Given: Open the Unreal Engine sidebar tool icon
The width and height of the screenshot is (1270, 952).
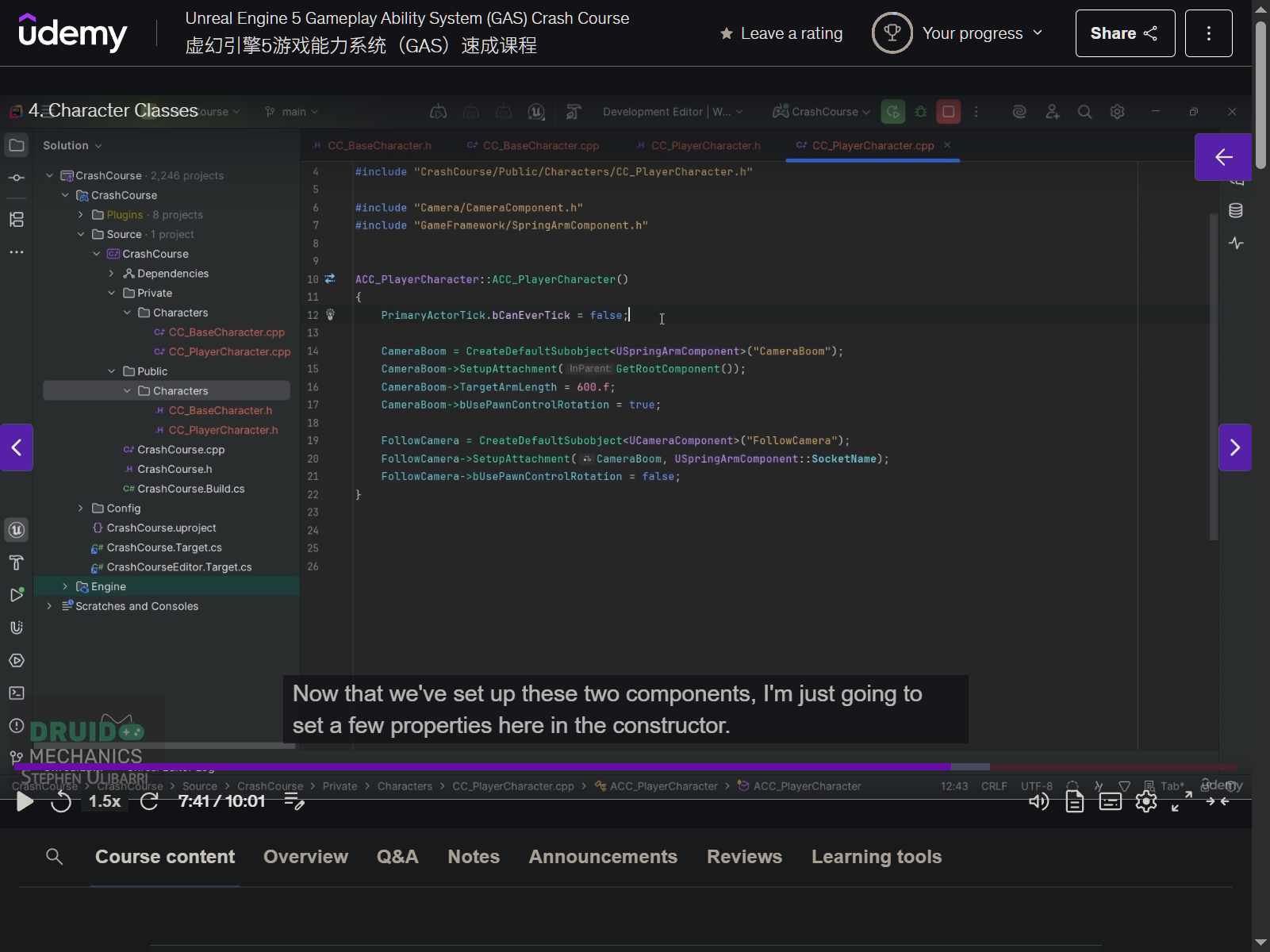Looking at the screenshot, I should [17, 530].
